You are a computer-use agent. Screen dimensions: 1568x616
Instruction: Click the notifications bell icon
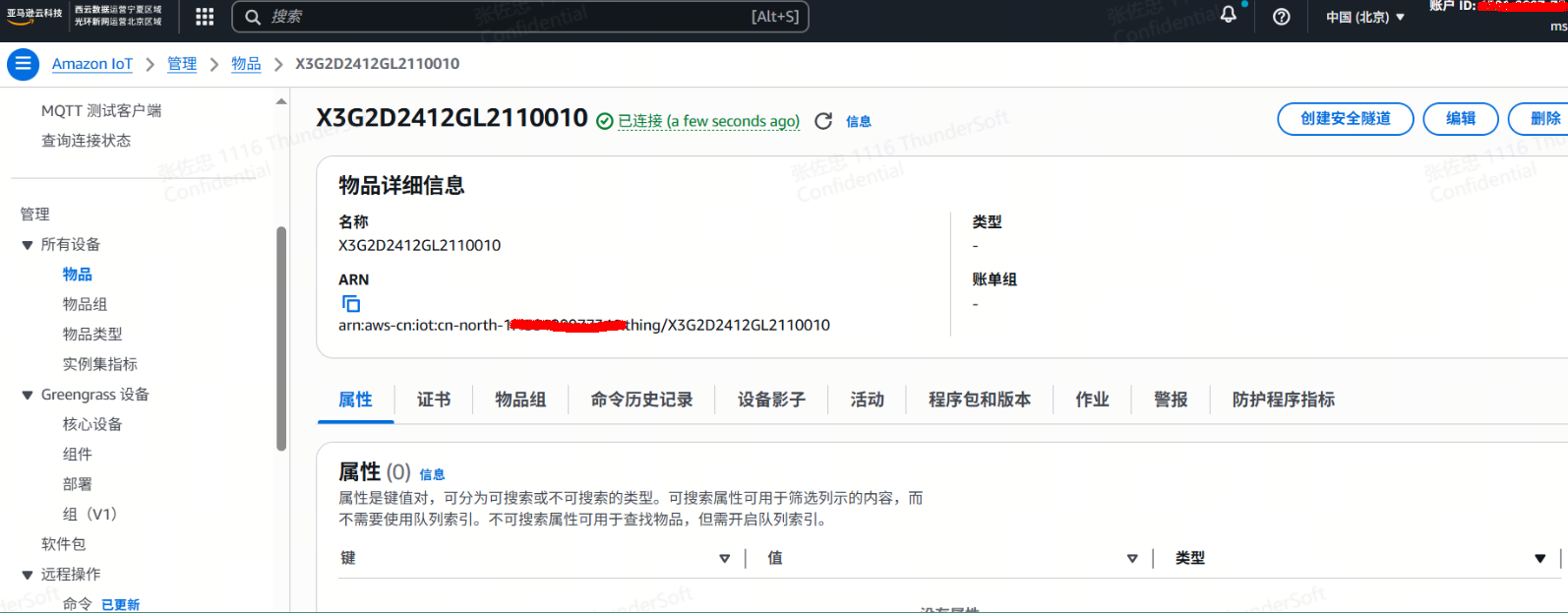pyautogui.click(x=1229, y=15)
